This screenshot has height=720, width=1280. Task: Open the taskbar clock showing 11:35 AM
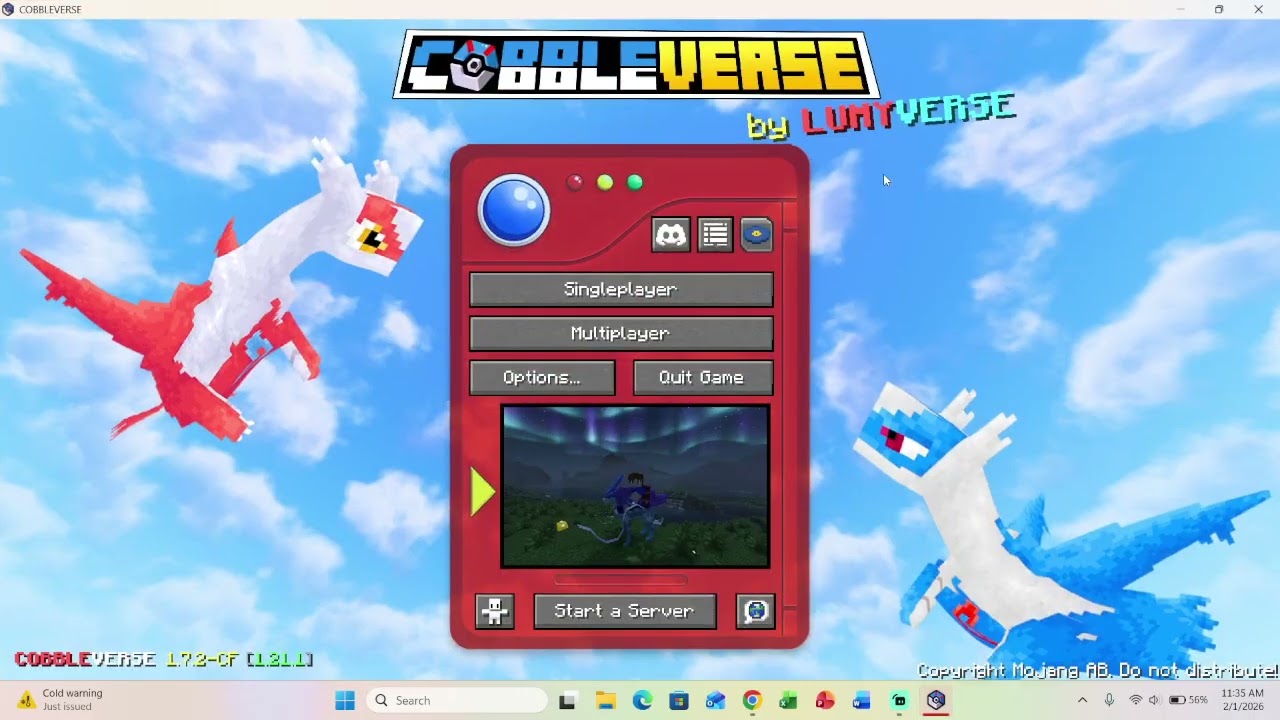(x=1243, y=700)
